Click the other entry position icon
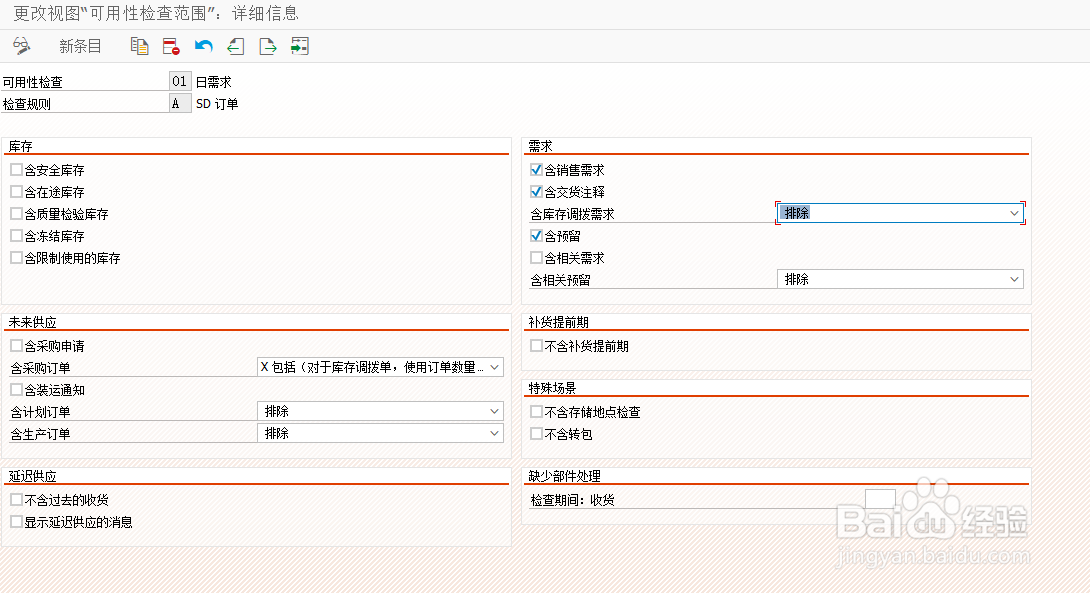 (x=300, y=47)
